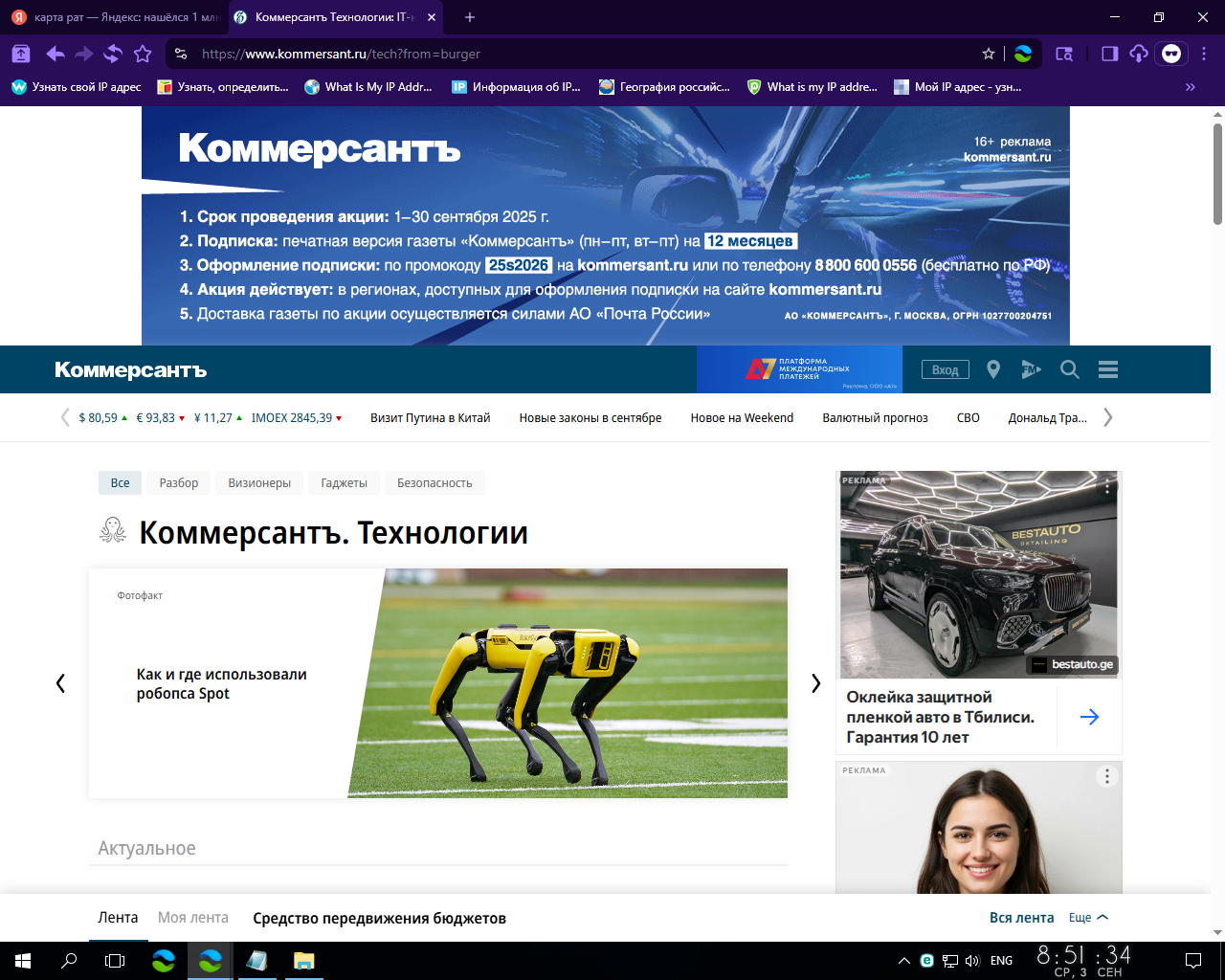This screenshot has width=1225, height=980.
Task: Open the BESTAUTO ad arrow button
Action: (1089, 717)
